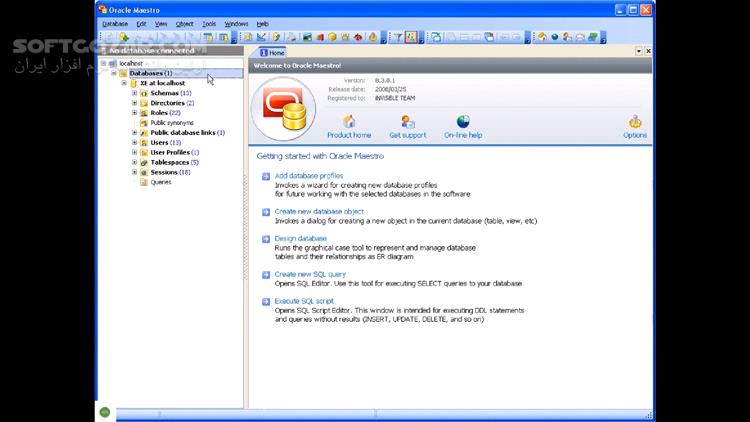Expand the Tablespaces (5) node
This screenshot has width=750, height=422.
[x=134, y=162]
